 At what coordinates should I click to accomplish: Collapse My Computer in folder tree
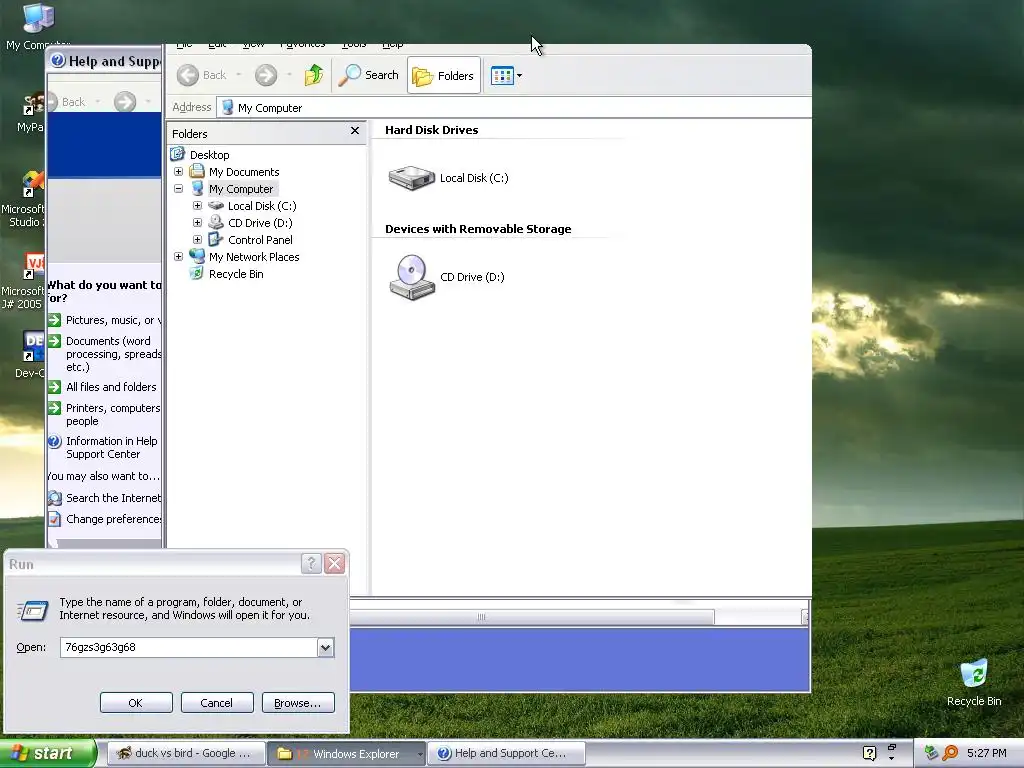pyautogui.click(x=178, y=189)
